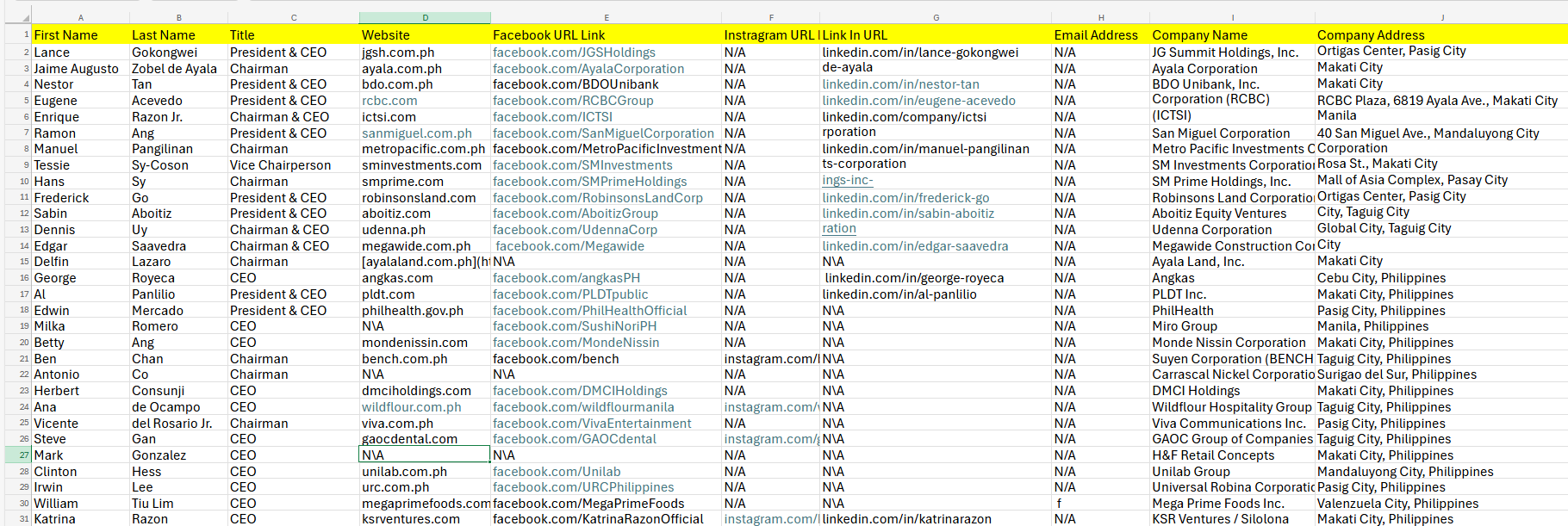Select column J header
1568x526 pixels.
1441,17
